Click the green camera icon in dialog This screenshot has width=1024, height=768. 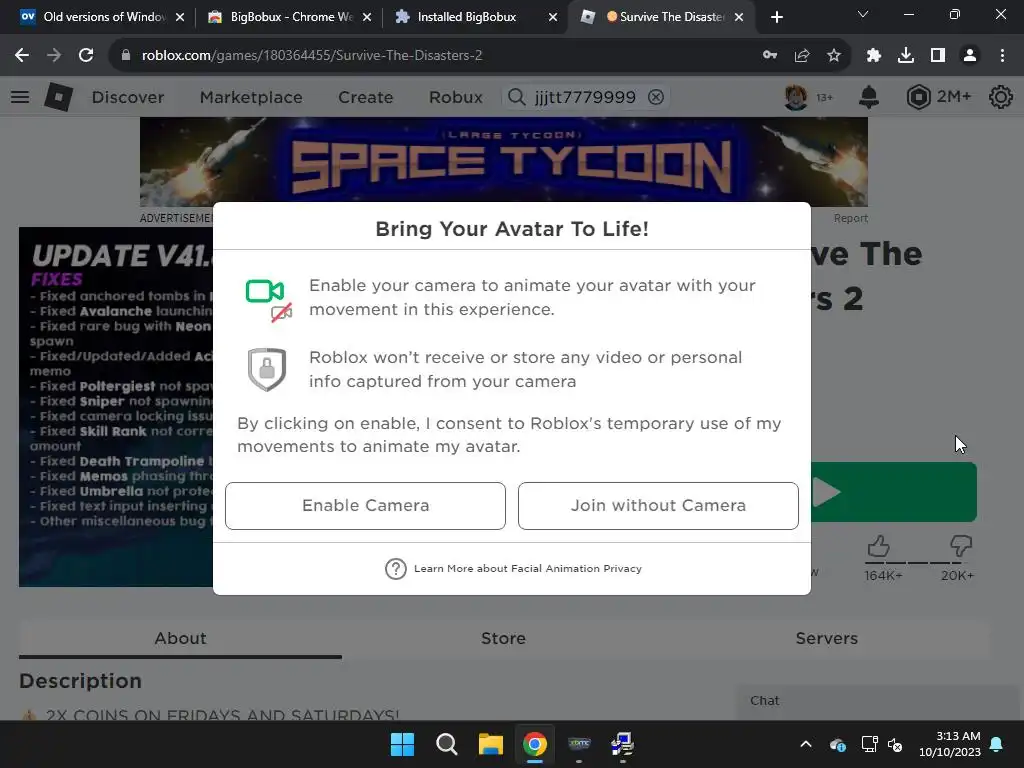[264, 291]
